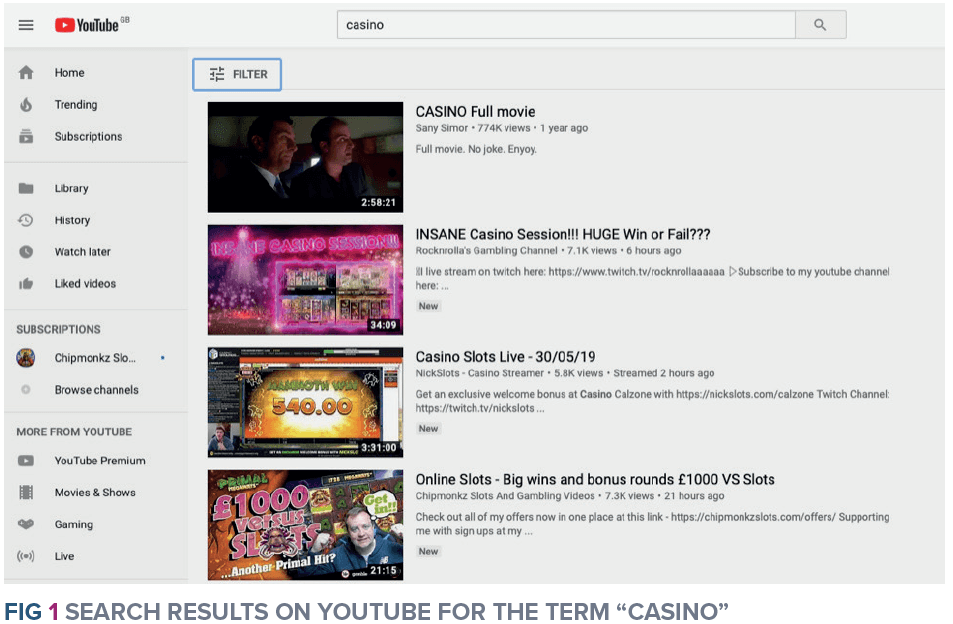Open Rocknrolla's Gambling Channel
Viewport: 953px width, 624px height.
486,250
